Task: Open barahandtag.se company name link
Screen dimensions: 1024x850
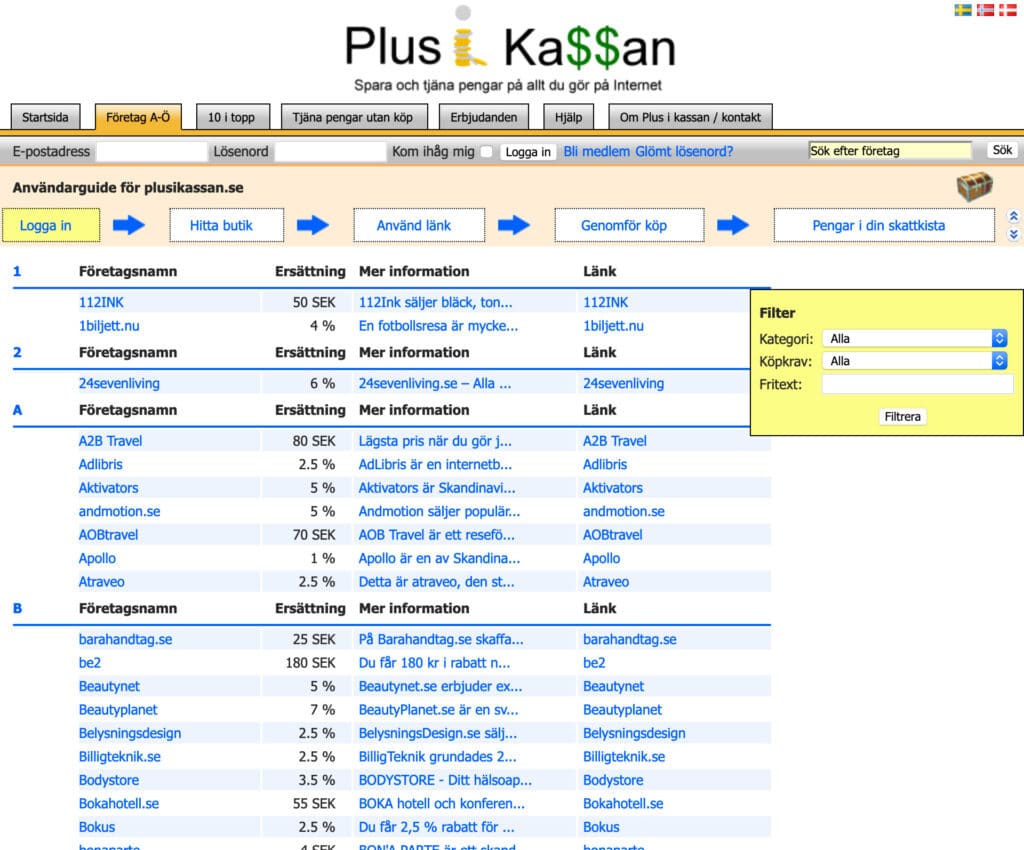Action: [125, 639]
